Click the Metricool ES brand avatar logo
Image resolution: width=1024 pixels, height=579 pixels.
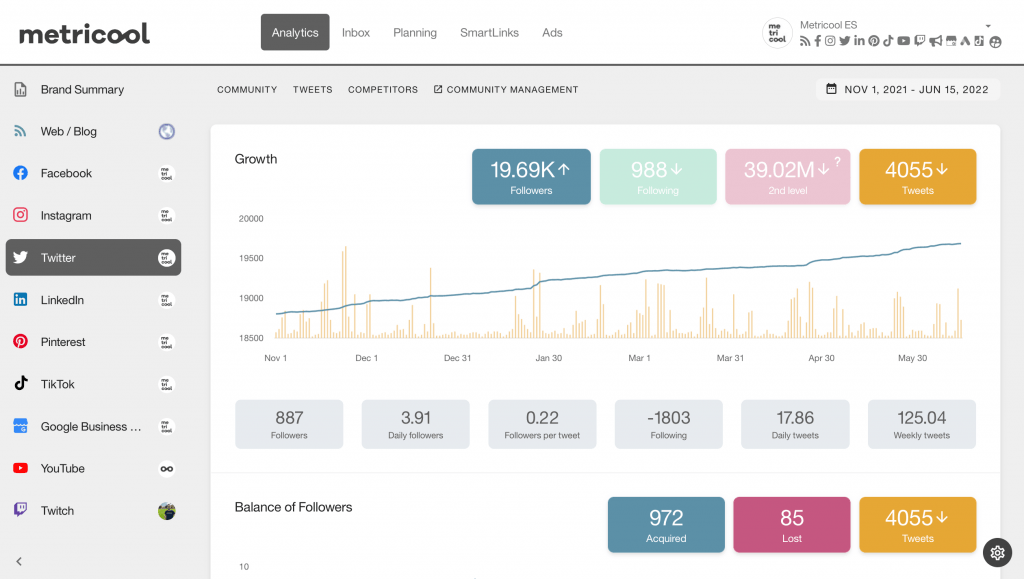777,33
